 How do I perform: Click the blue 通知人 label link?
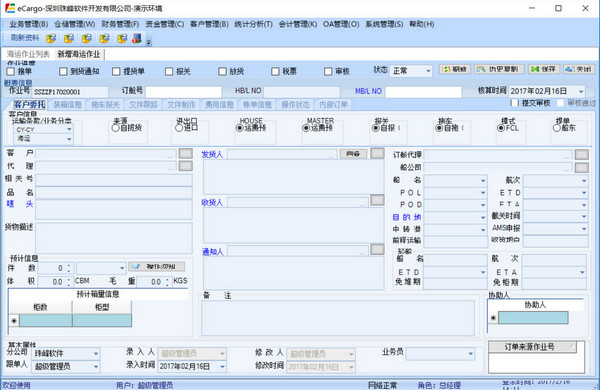coord(212,252)
